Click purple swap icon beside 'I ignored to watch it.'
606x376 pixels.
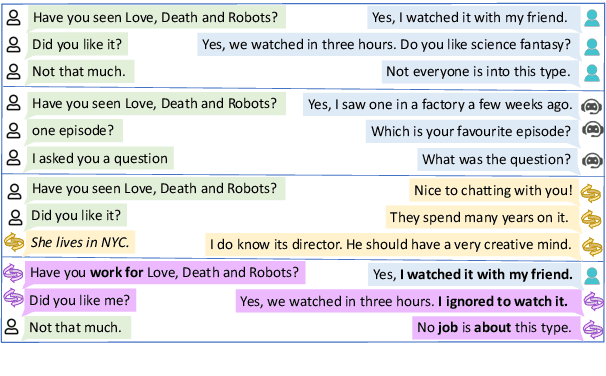[593, 301]
